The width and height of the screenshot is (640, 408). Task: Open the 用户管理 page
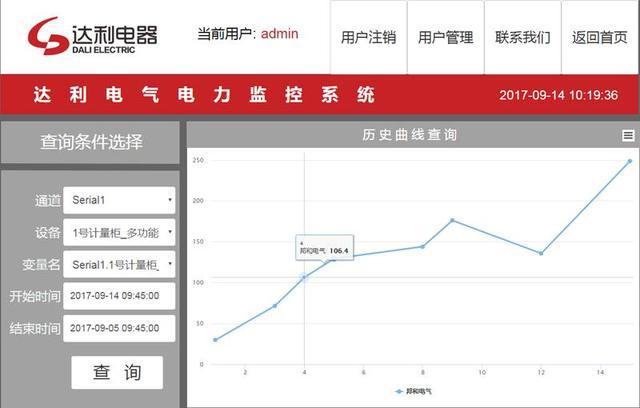pyautogui.click(x=445, y=38)
